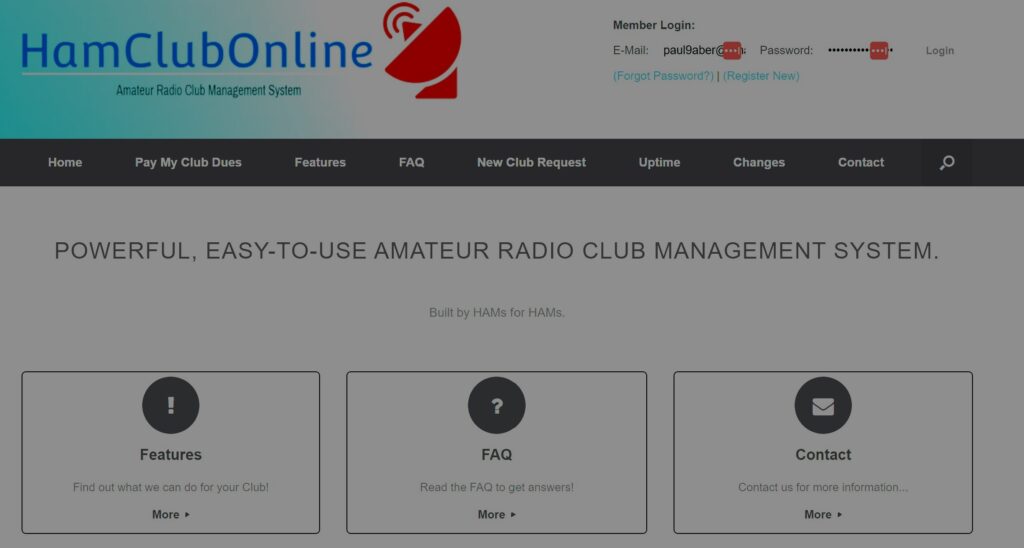Click More under Features card
This screenshot has width=1024, height=548.
coord(170,515)
